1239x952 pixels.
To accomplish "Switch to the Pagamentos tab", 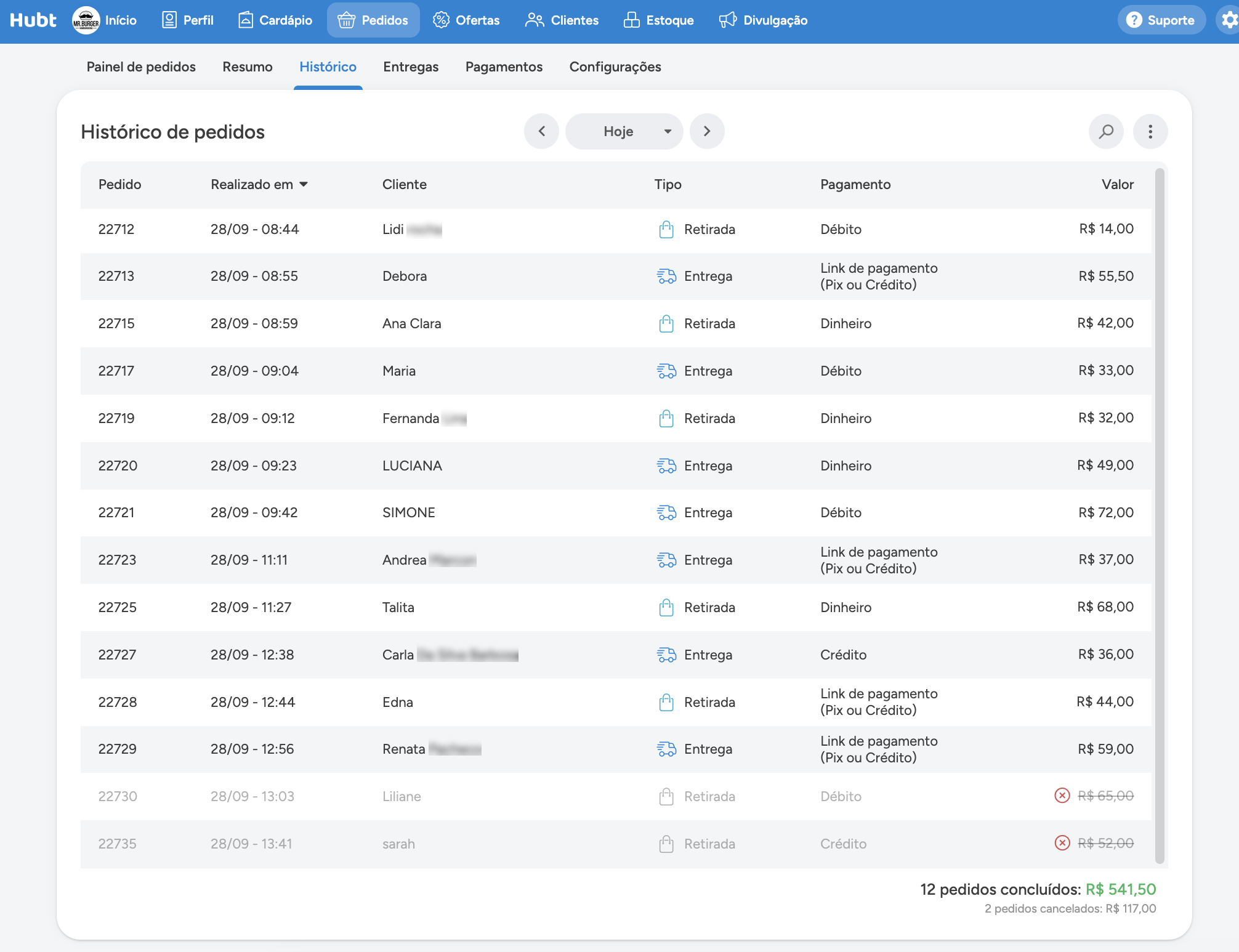I will 504,67.
